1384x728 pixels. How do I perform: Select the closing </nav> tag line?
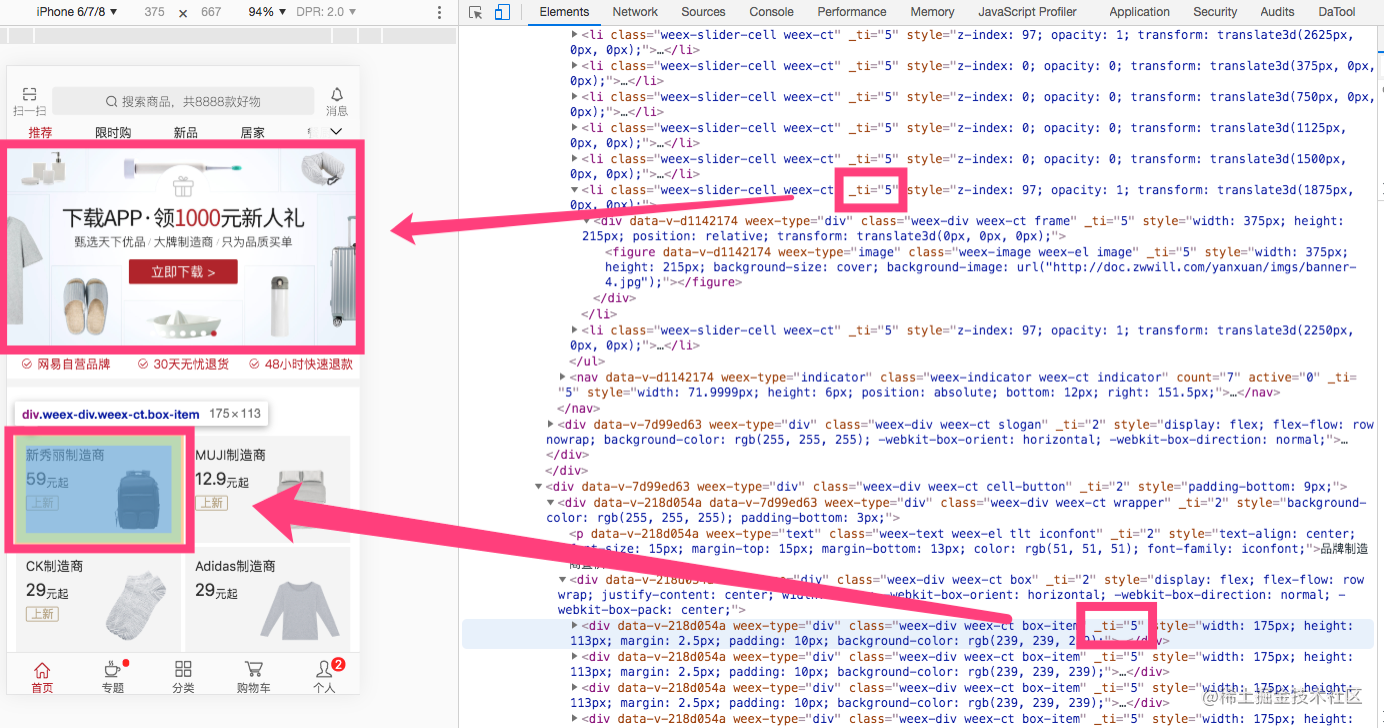(x=578, y=408)
